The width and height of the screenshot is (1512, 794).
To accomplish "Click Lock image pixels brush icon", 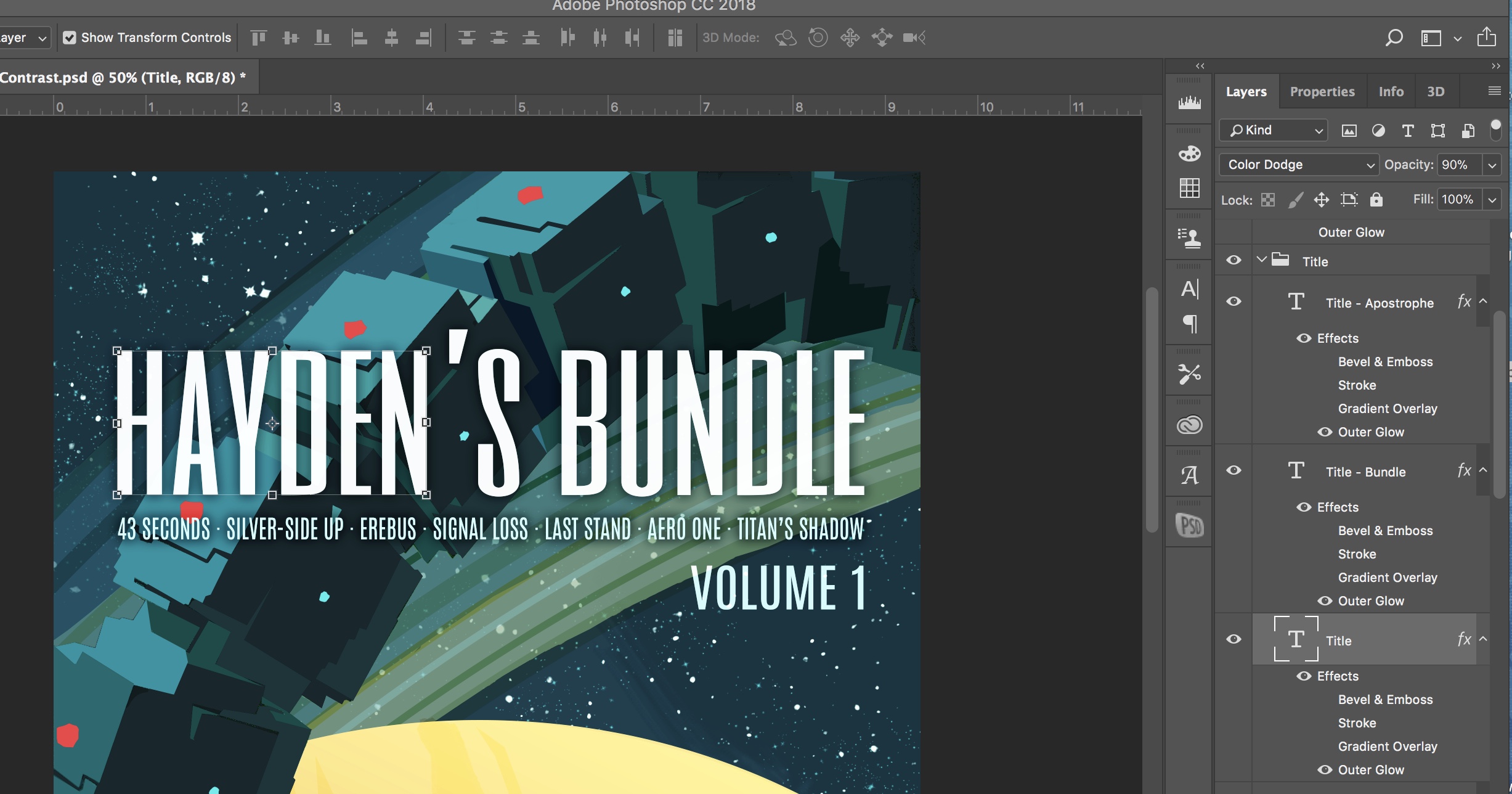I will coord(1296,200).
